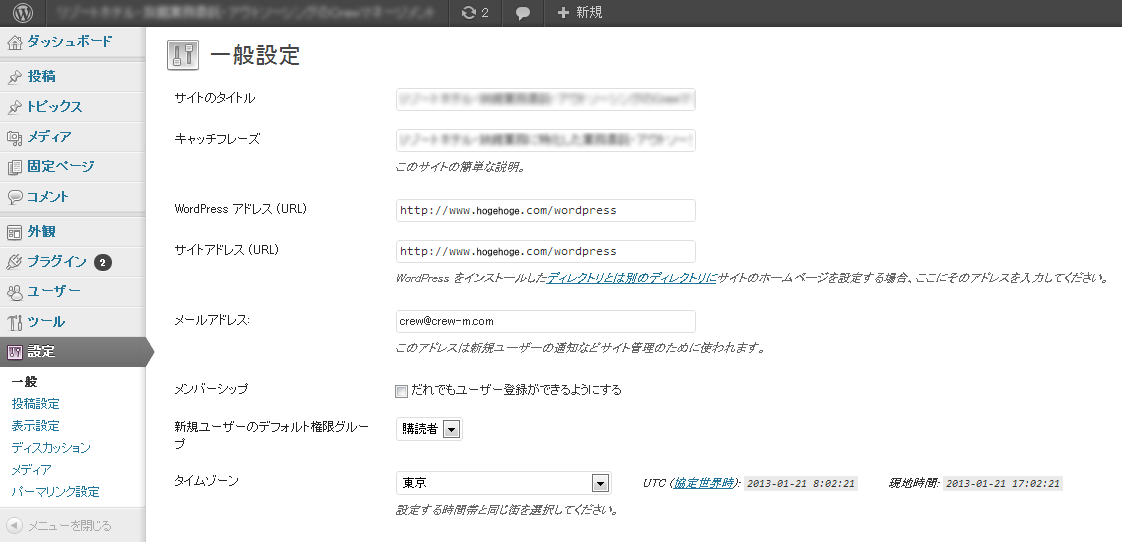Open ダッシュボード from the sidebar
The image size is (1122, 542).
pos(68,42)
